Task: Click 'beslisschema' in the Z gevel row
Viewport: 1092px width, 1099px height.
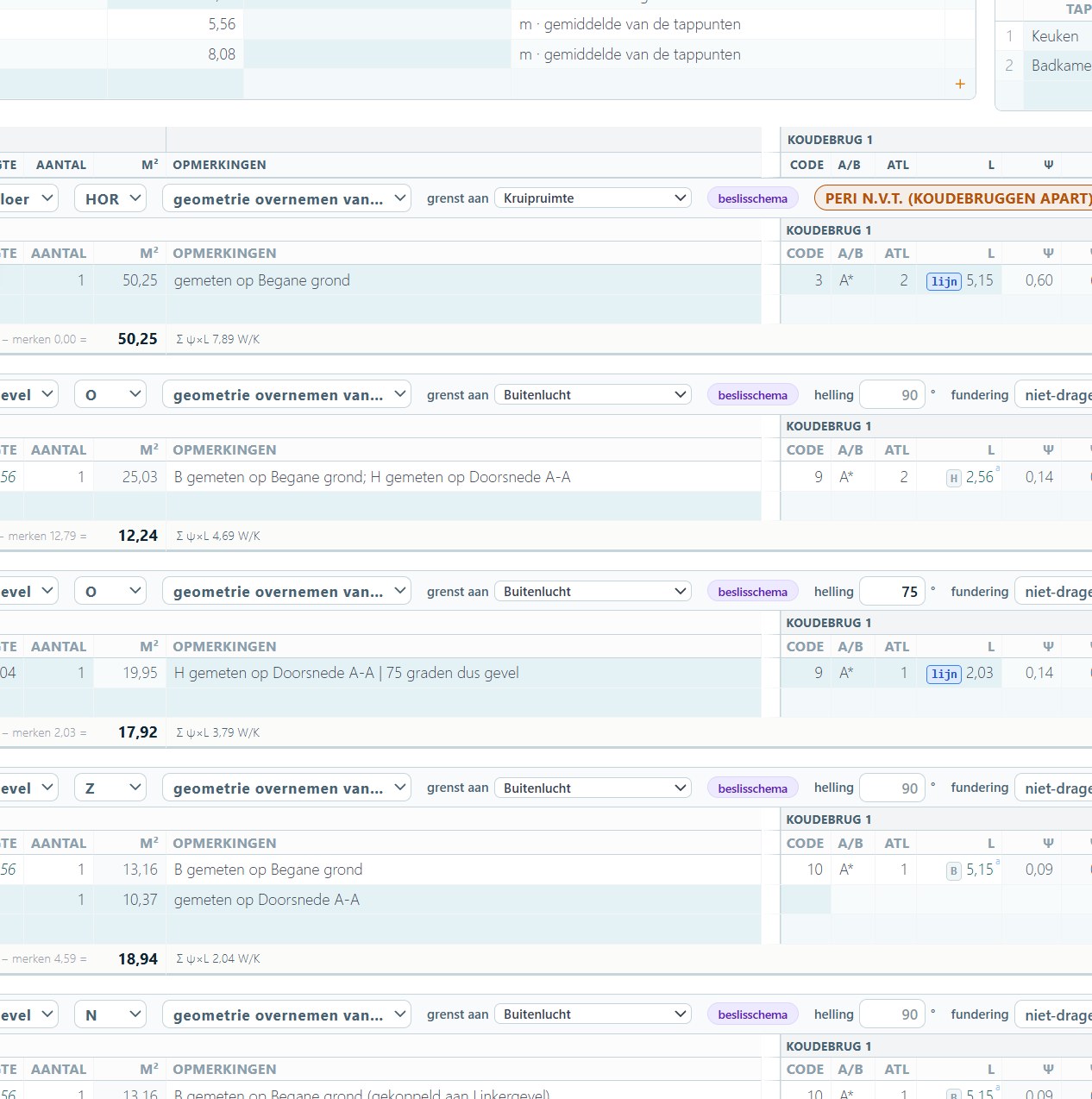Action: pyautogui.click(x=752, y=788)
